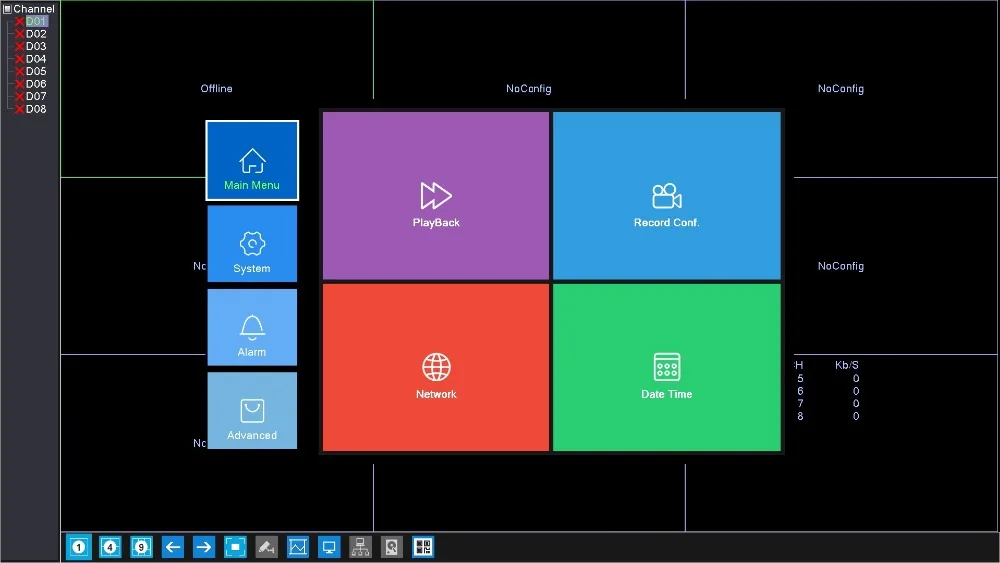1000x563 pixels.
Task: Select channel D03 in the tree
Action: [36, 46]
